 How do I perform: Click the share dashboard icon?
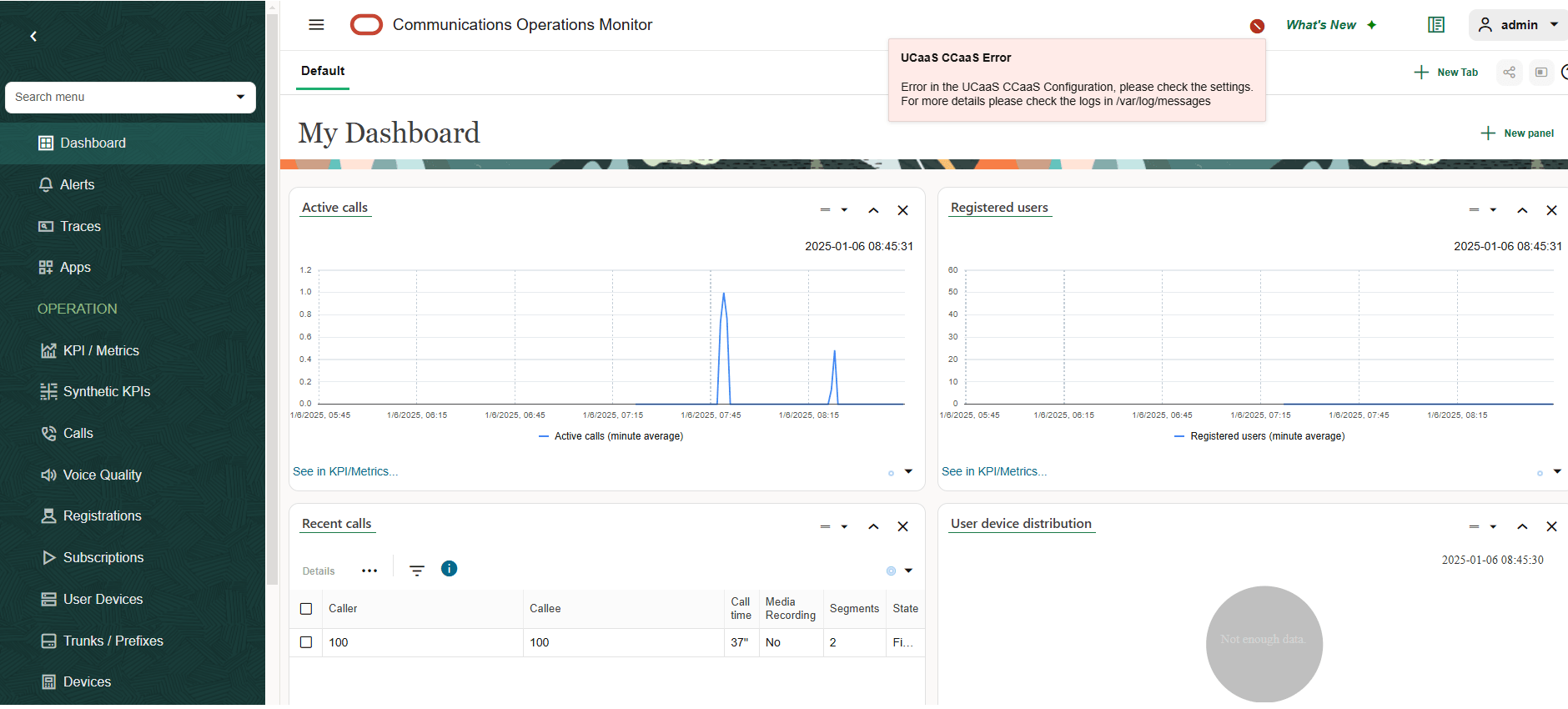coord(1509,73)
